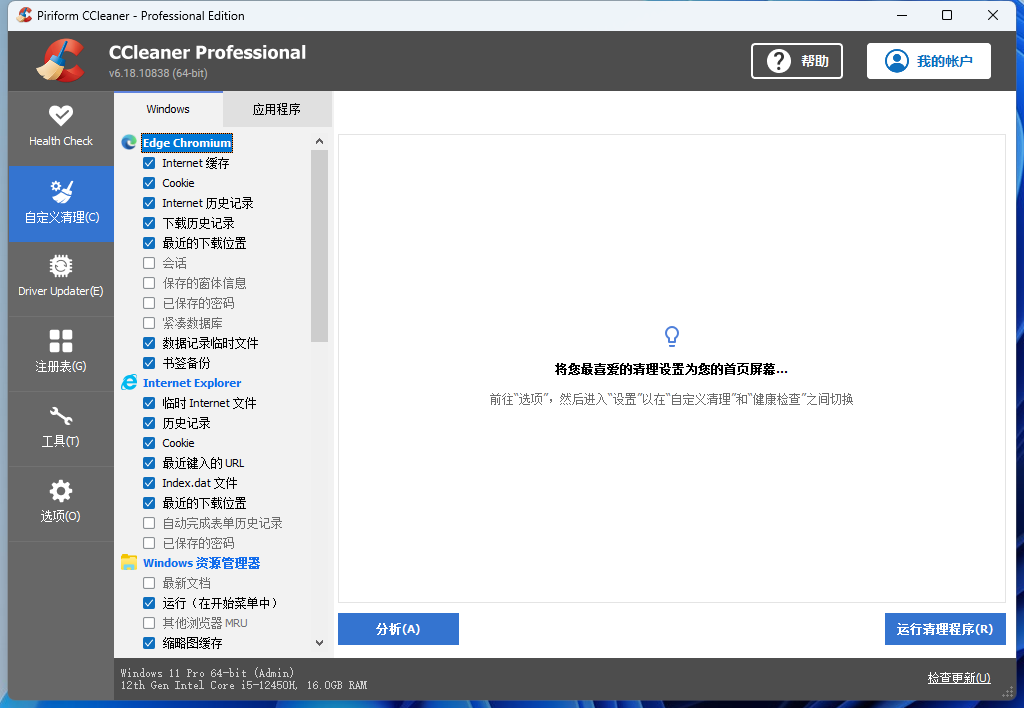The width and height of the screenshot is (1024, 708).
Task: Click the Edge Chromium browser icon
Action: (129, 142)
